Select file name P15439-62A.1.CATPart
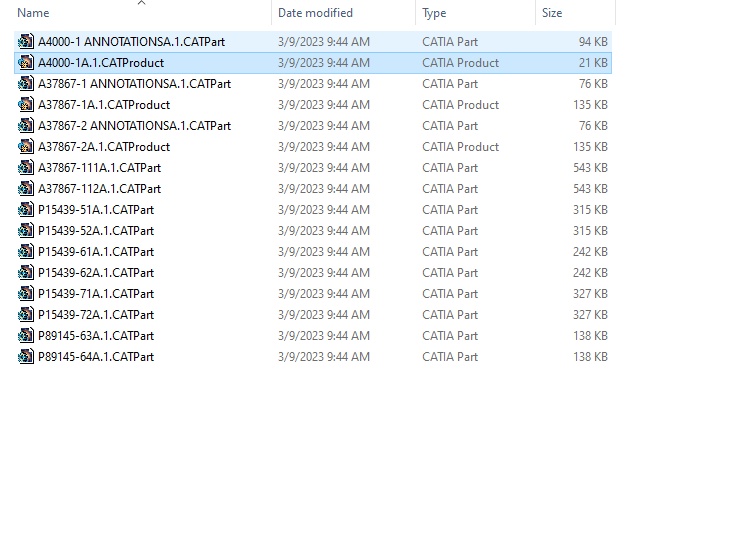Viewport: 749px width, 546px height. 96,273
